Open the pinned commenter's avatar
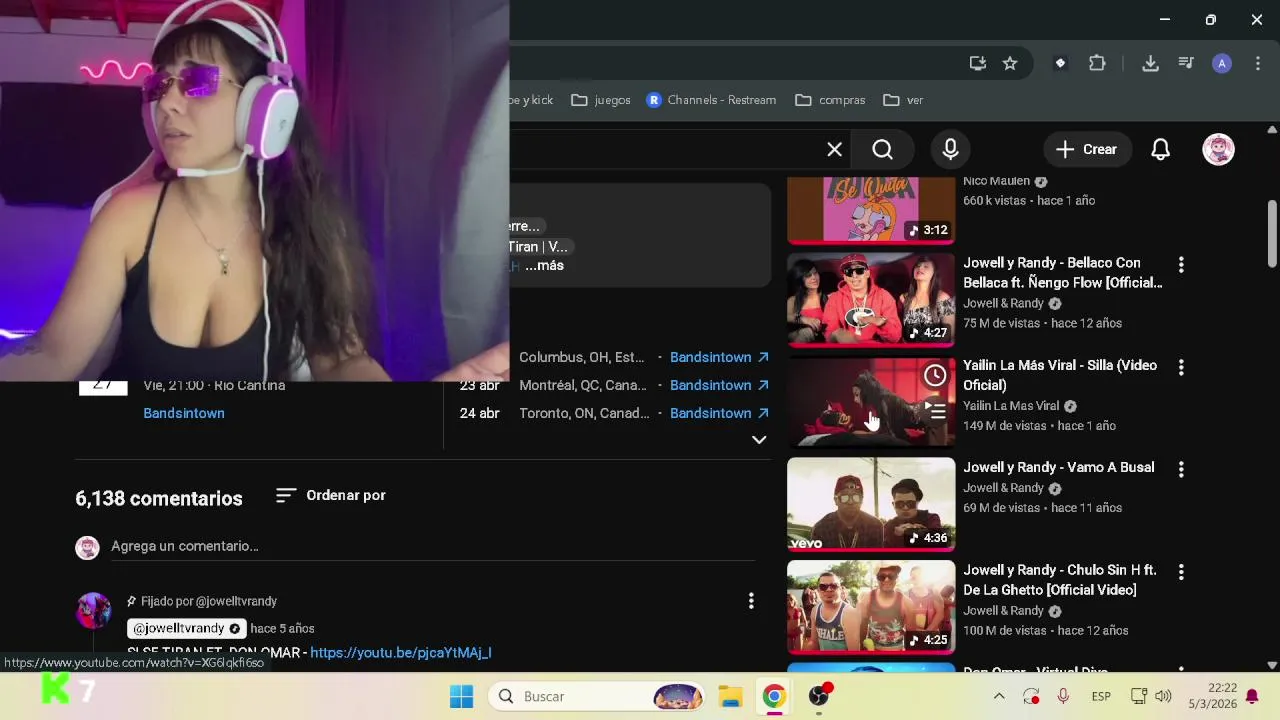 (94, 610)
